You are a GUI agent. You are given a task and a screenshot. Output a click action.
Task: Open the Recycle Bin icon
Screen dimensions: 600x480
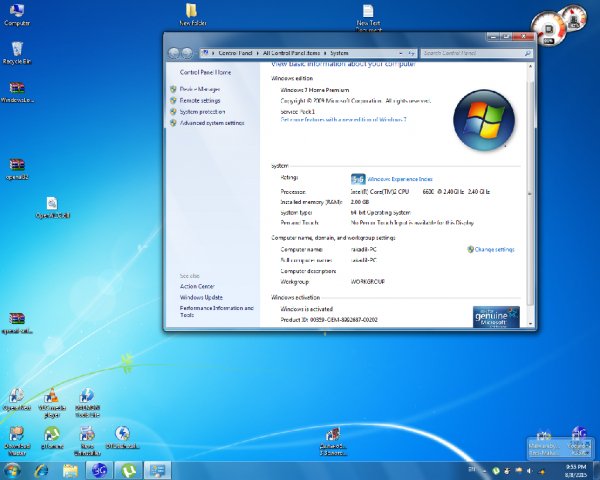(x=17, y=53)
